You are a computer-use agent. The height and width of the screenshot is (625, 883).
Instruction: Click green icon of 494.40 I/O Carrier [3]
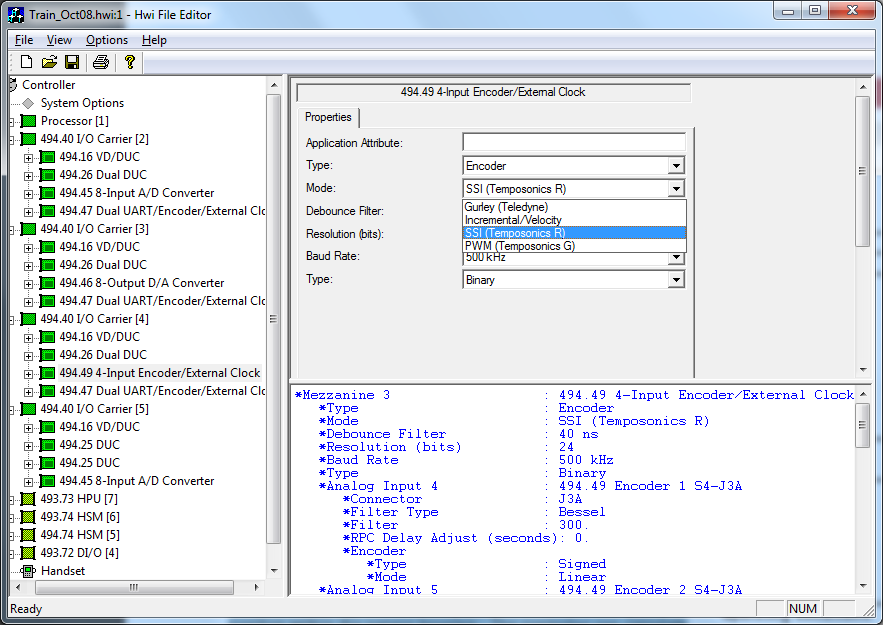[28, 229]
